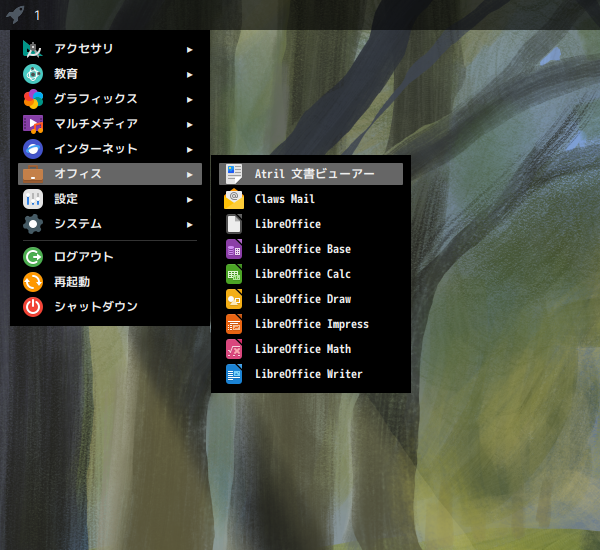
Task: Click the orange LibreOffice Impress icon
Action: [234, 324]
